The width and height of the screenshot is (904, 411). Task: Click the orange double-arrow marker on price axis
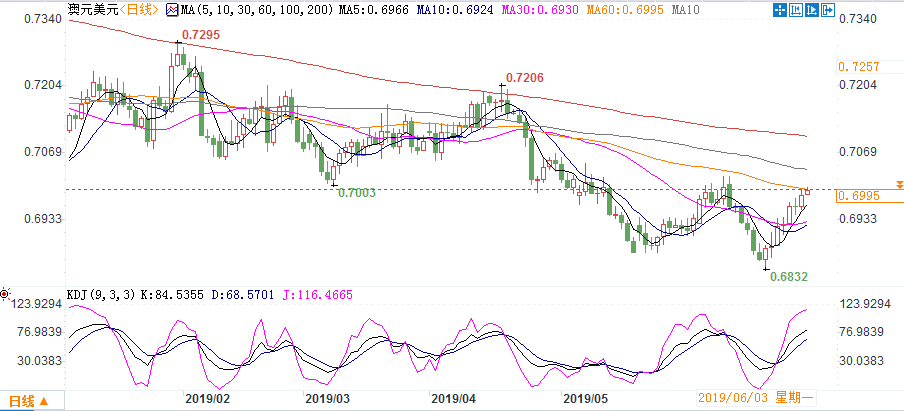pyautogui.click(x=899, y=185)
